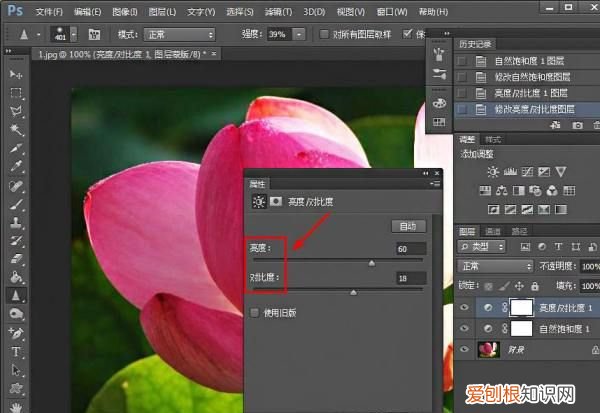Open the 图像(I) menu
This screenshot has width=600, height=413.
pyautogui.click(x=125, y=12)
